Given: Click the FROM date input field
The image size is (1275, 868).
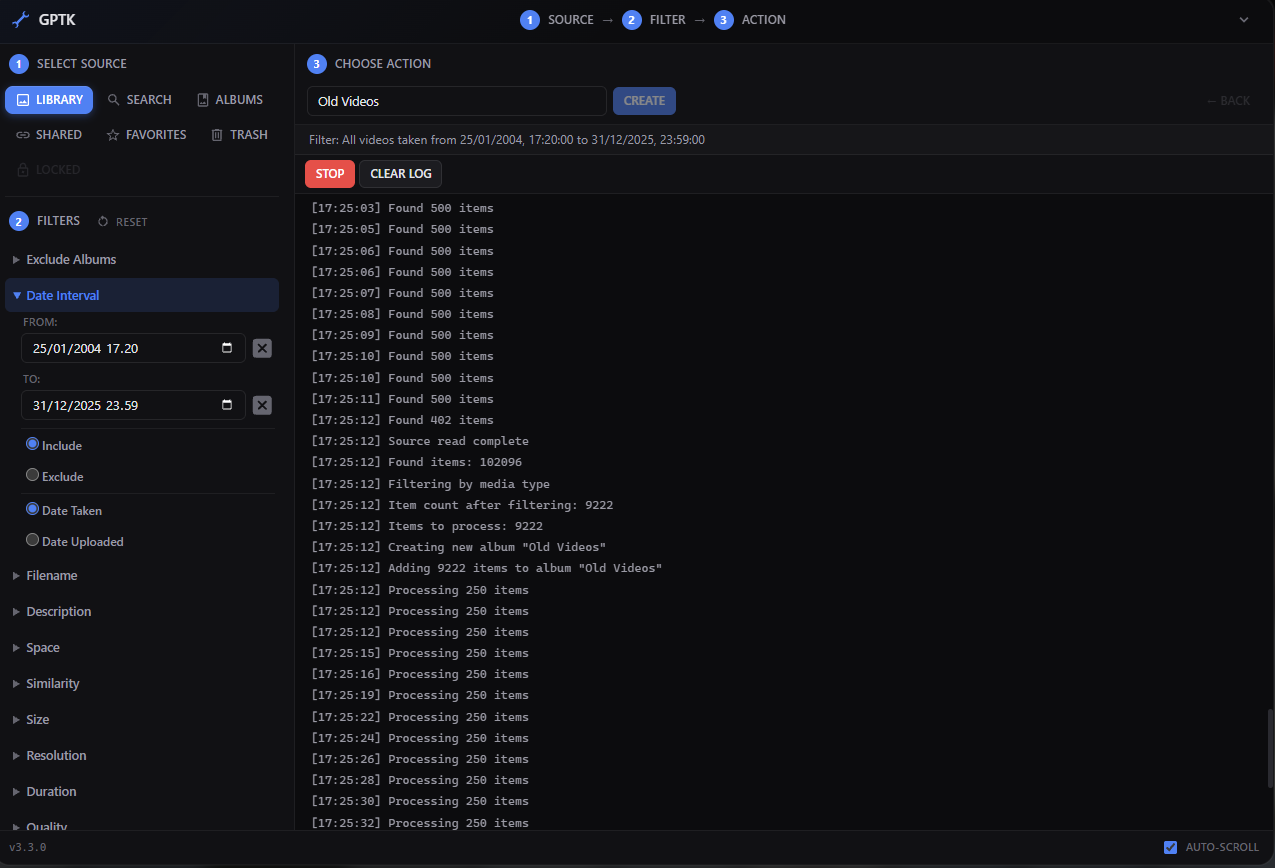Looking at the screenshot, I should (133, 348).
